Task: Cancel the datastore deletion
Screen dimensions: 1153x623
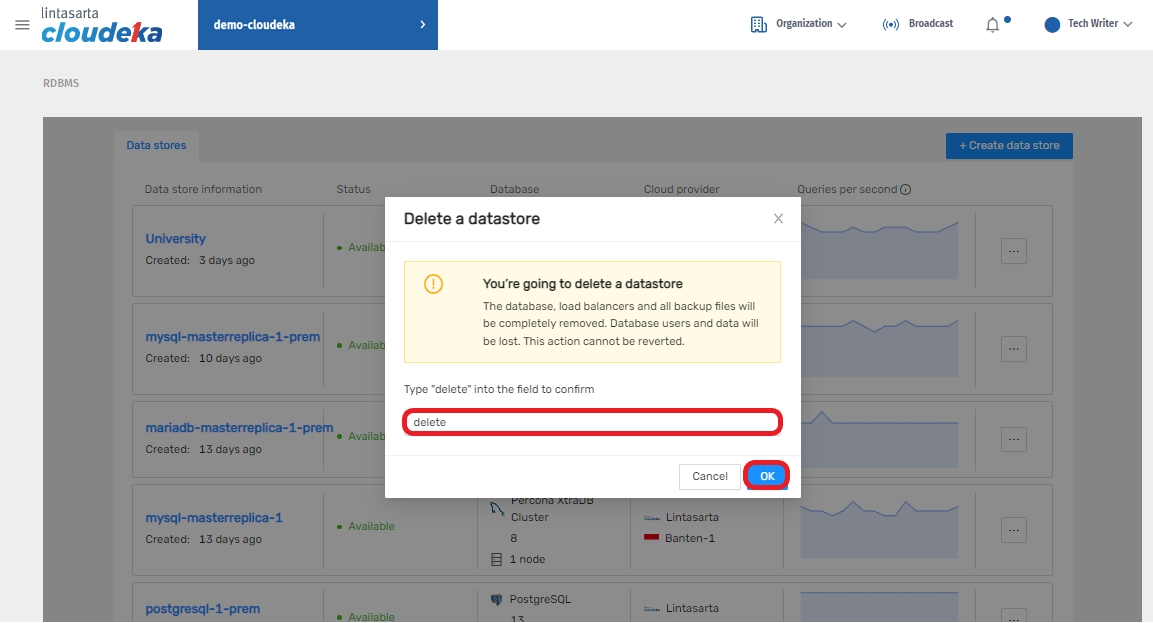Action: point(709,476)
